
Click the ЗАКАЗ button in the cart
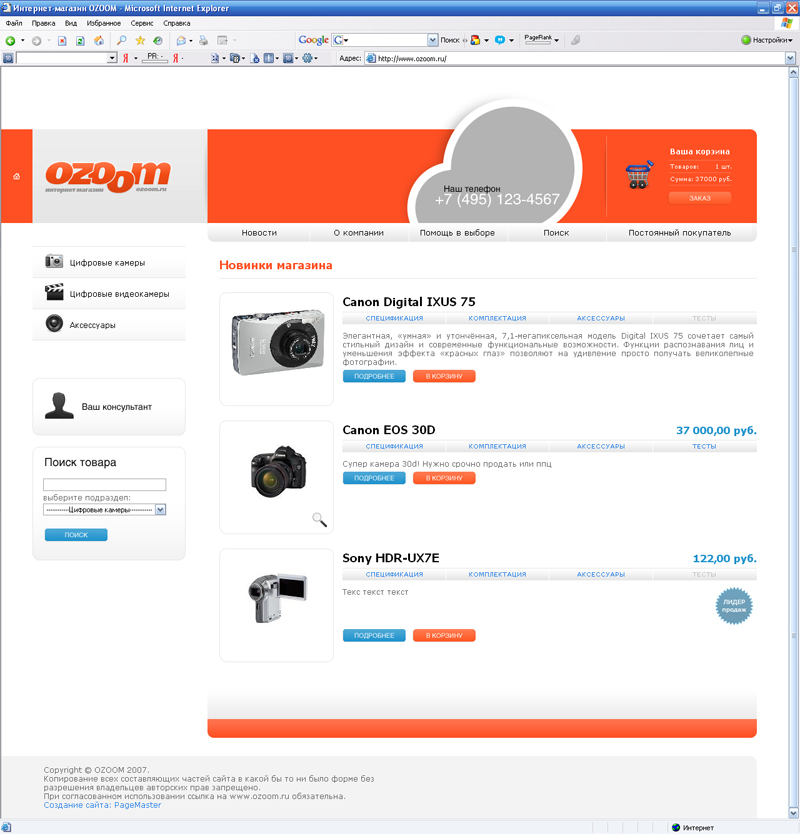click(699, 198)
